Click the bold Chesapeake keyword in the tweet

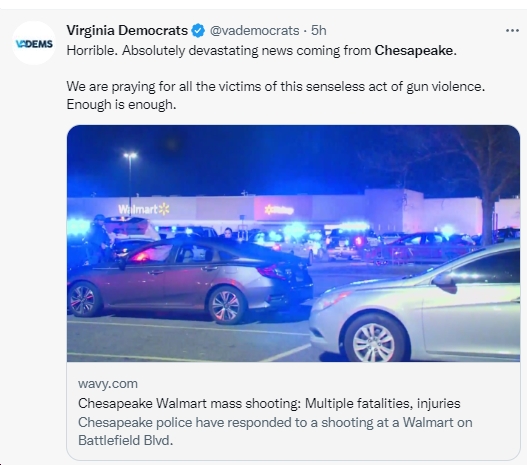414,50
